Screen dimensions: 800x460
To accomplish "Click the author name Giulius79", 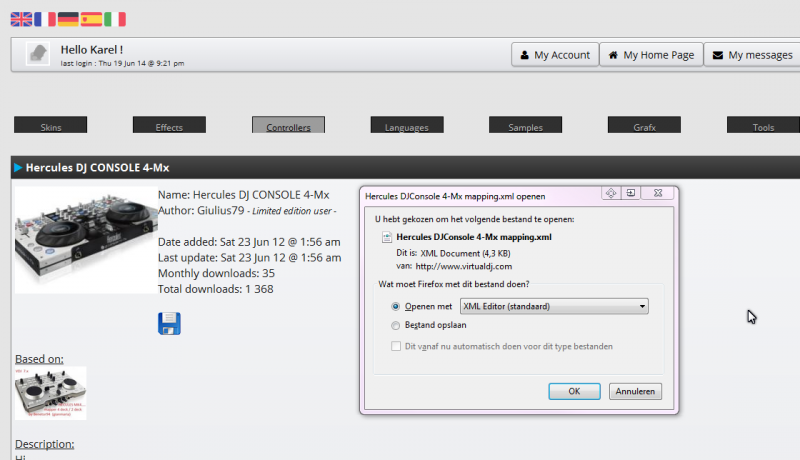I will pyautogui.click(x=221, y=211).
